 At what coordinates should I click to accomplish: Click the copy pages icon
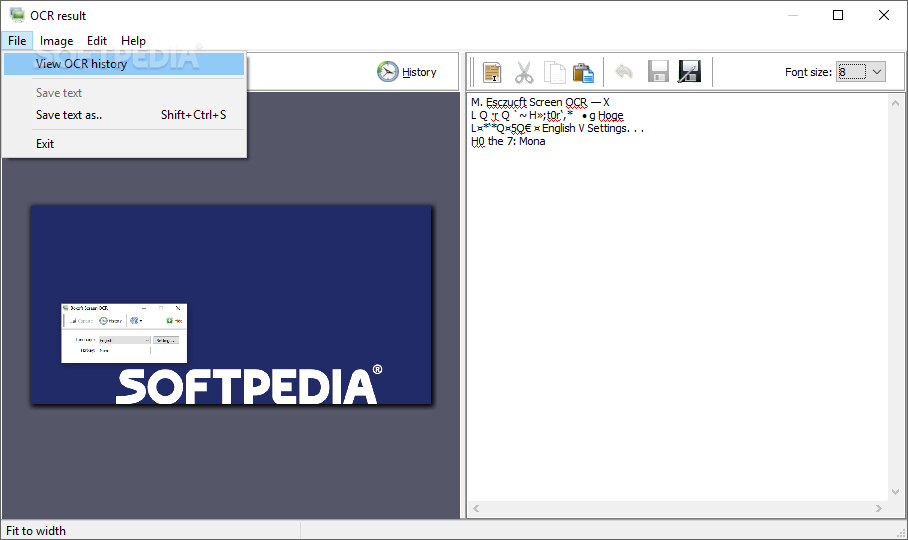pos(554,72)
